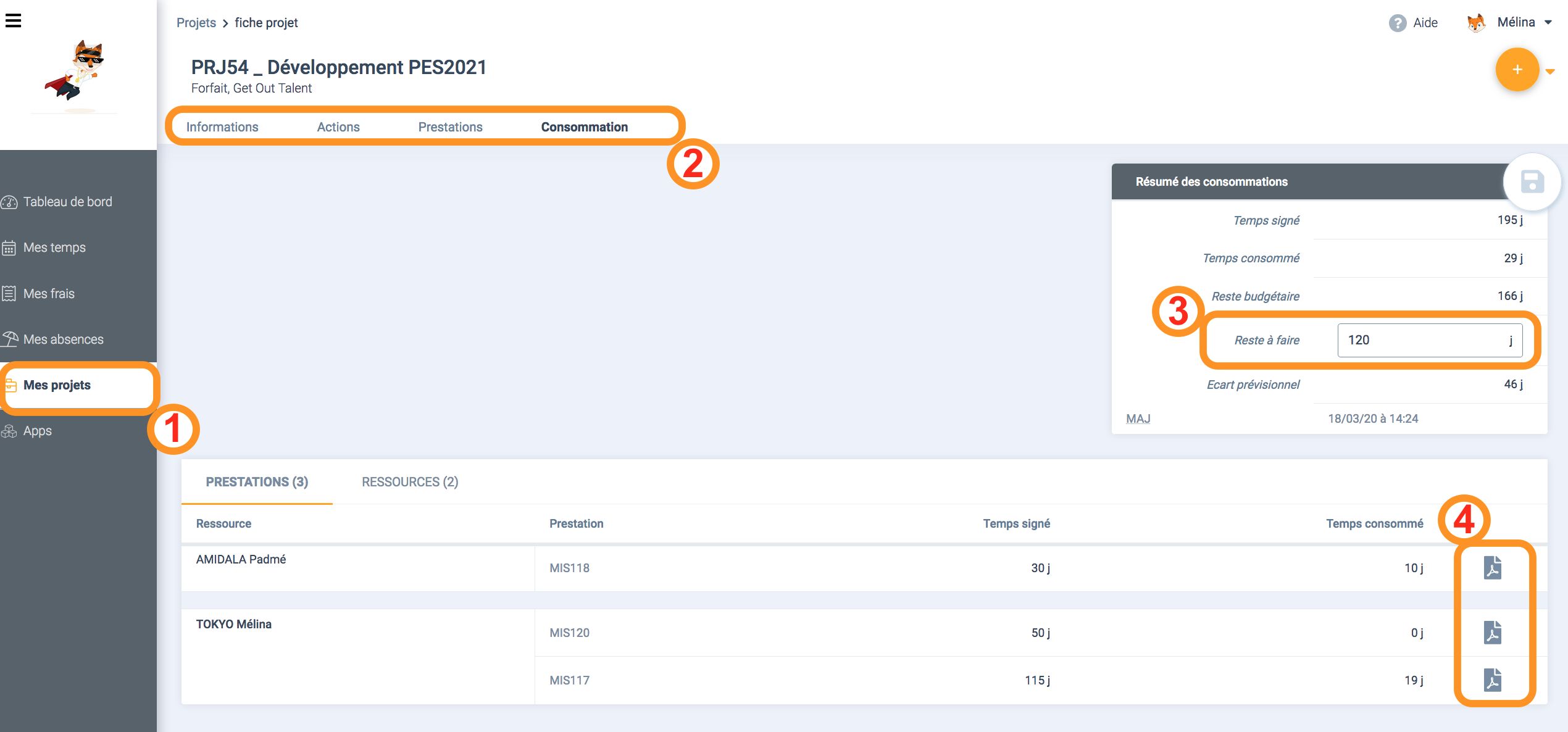Image resolution: width=1568 pixels, height=732 pixels.
Task: Click the 10 j consumed time for MIS118
Action: tap(1414, 568)
